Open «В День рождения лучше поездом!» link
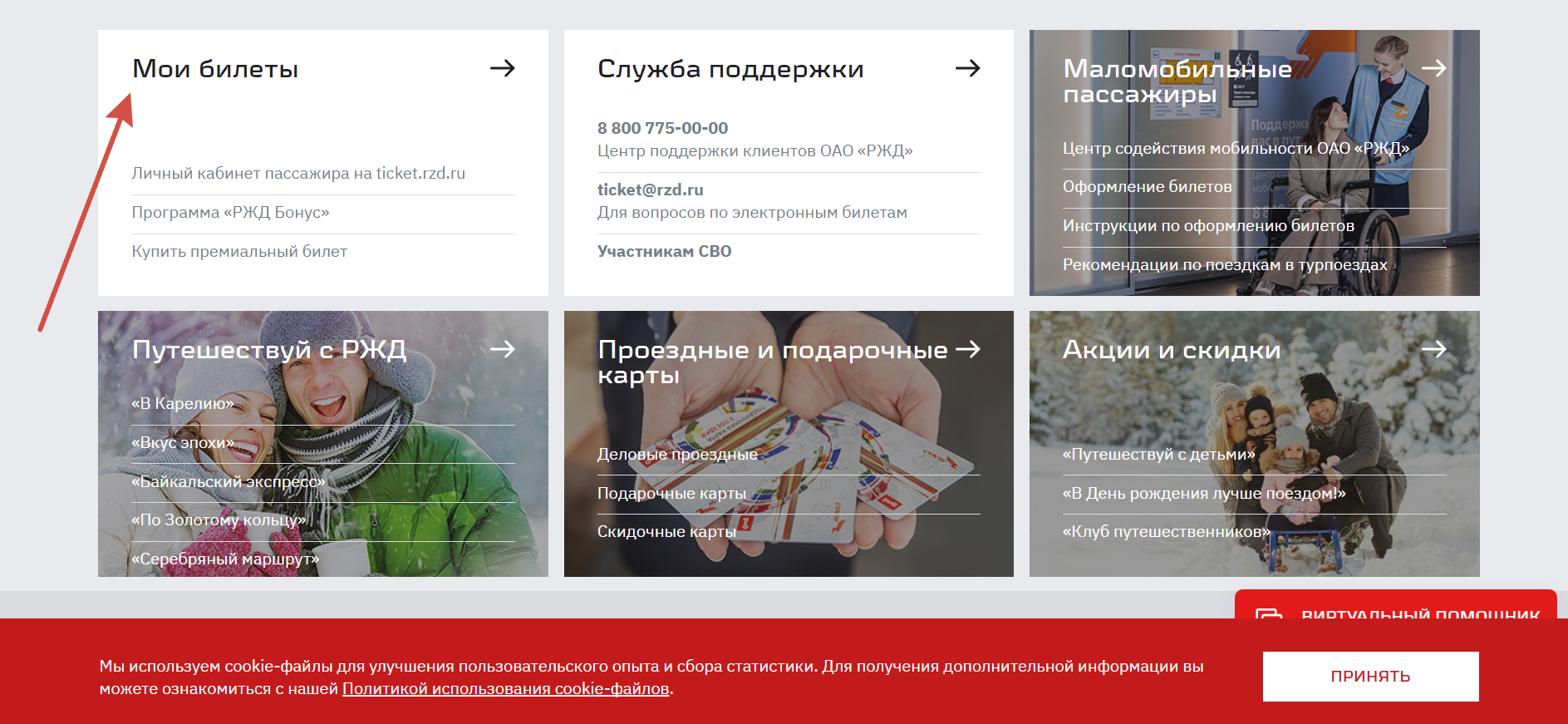Viewport: 1568px width, 724px height. coord(1204,493)
